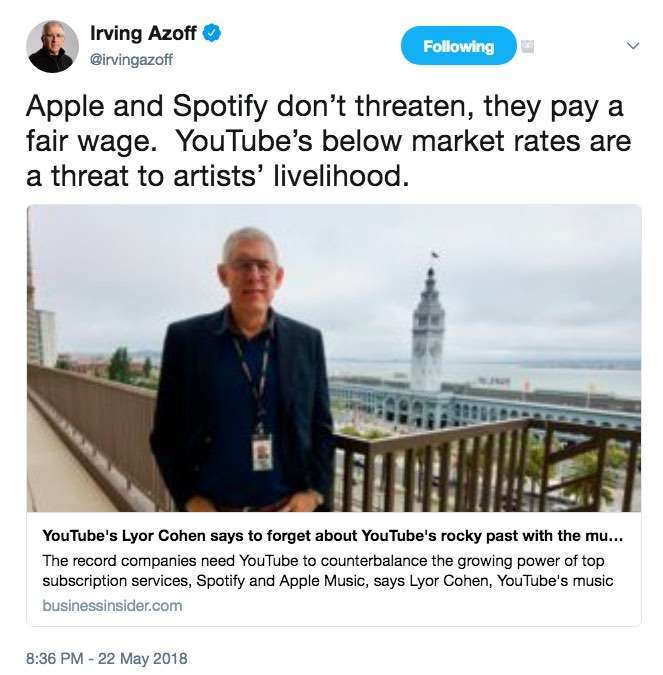663x675 pixels.
Task: Click the man's face in preview photo
Action: click(x=251, y=275)
